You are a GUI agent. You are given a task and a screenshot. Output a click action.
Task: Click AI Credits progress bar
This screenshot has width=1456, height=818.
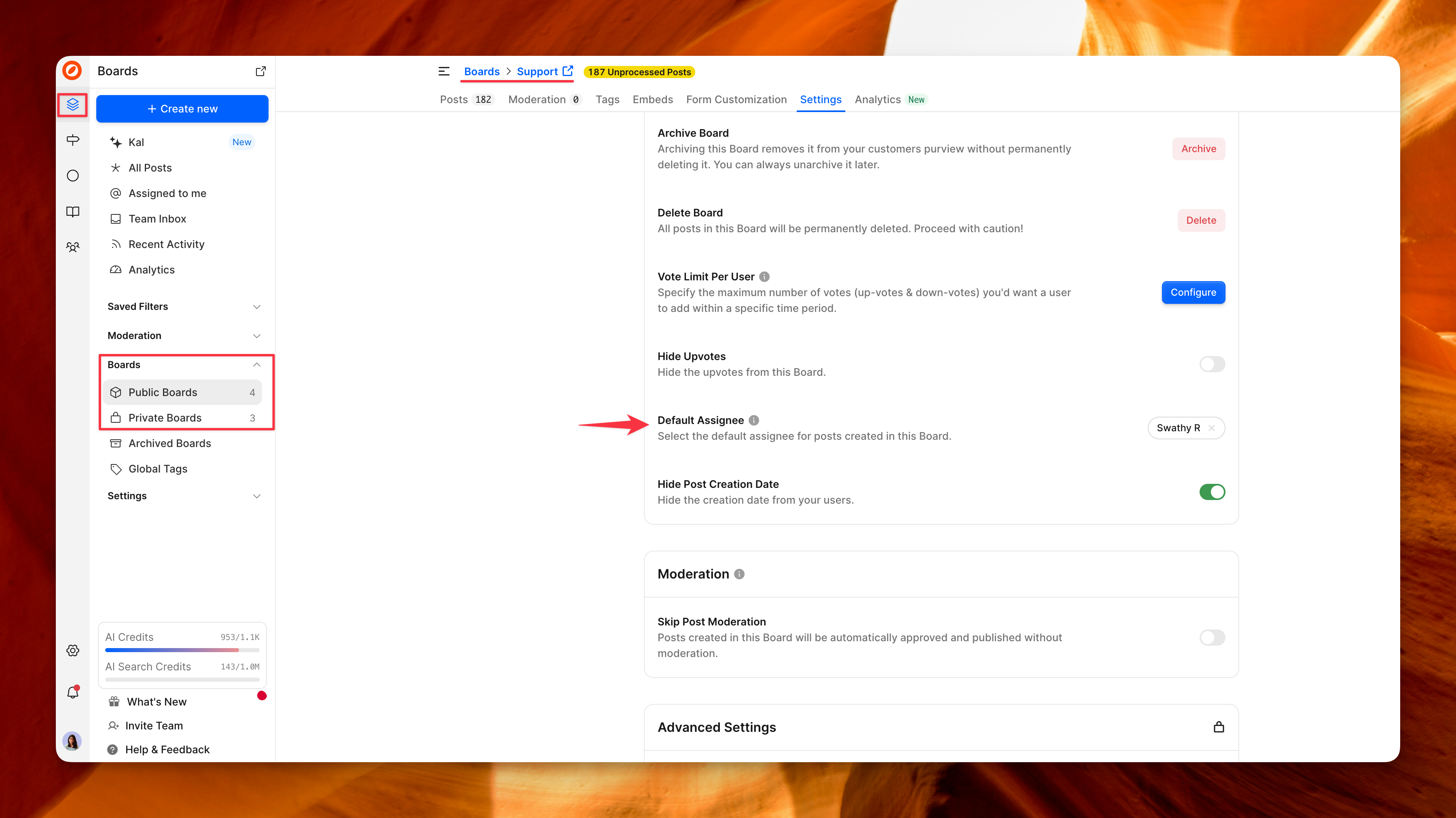click(x=182, y=650)
